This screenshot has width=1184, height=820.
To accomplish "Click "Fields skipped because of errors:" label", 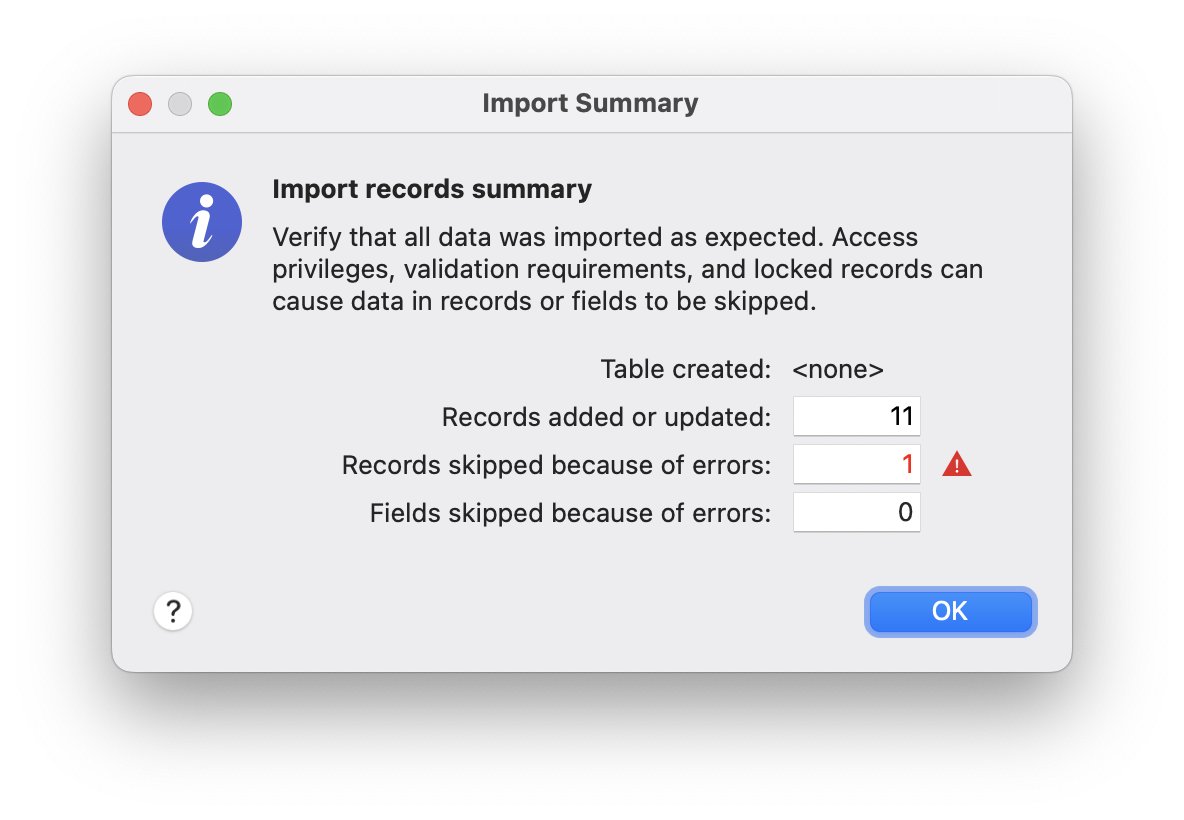I will coord(570,513).
